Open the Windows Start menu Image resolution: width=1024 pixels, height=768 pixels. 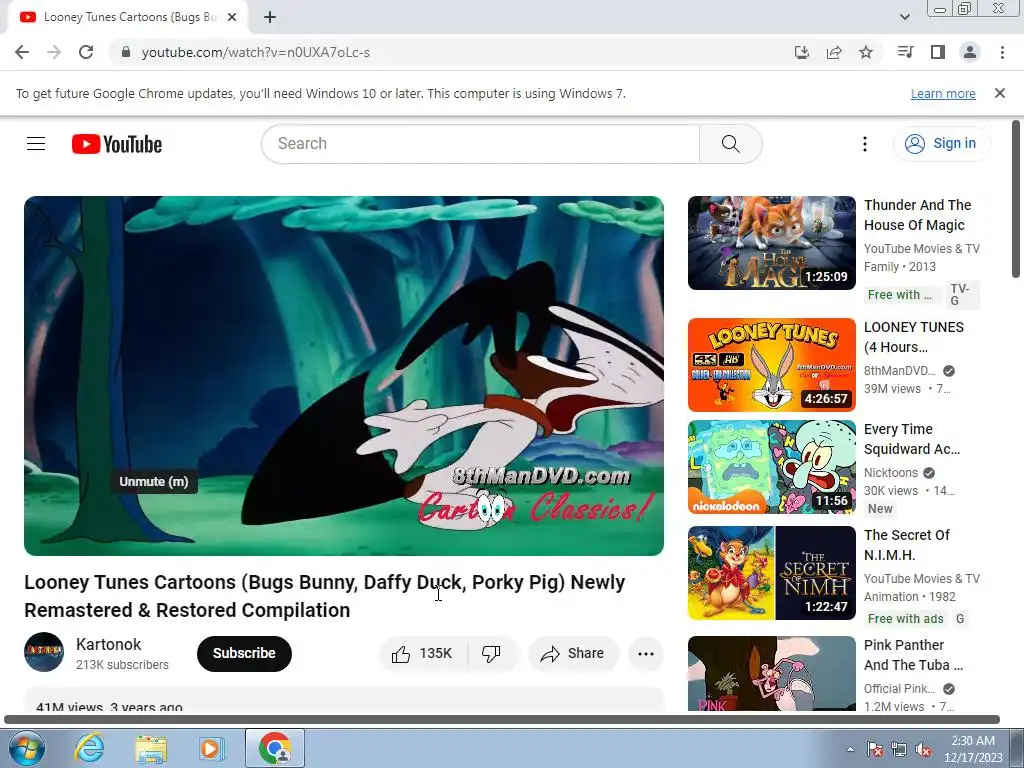click(27, 748)
